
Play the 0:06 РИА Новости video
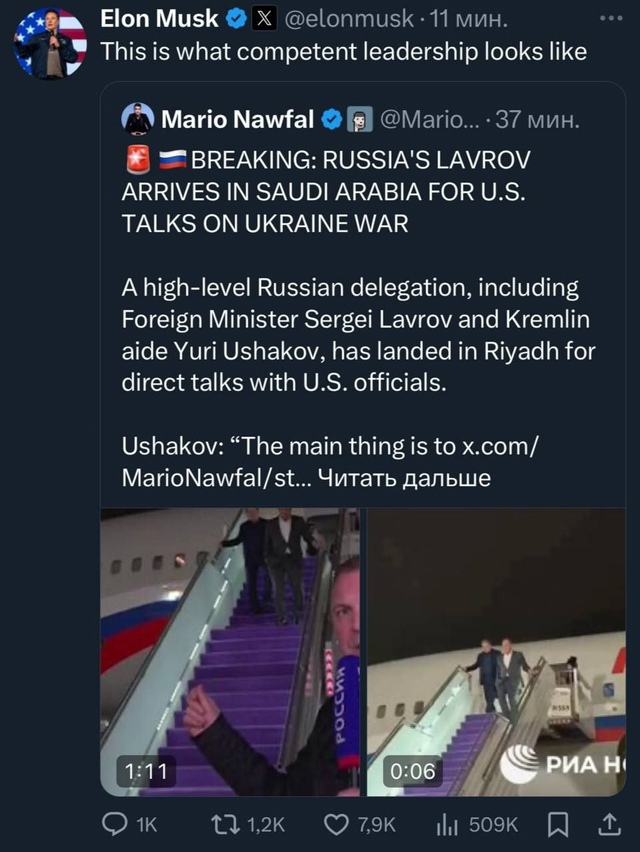[x=496, y=652]
